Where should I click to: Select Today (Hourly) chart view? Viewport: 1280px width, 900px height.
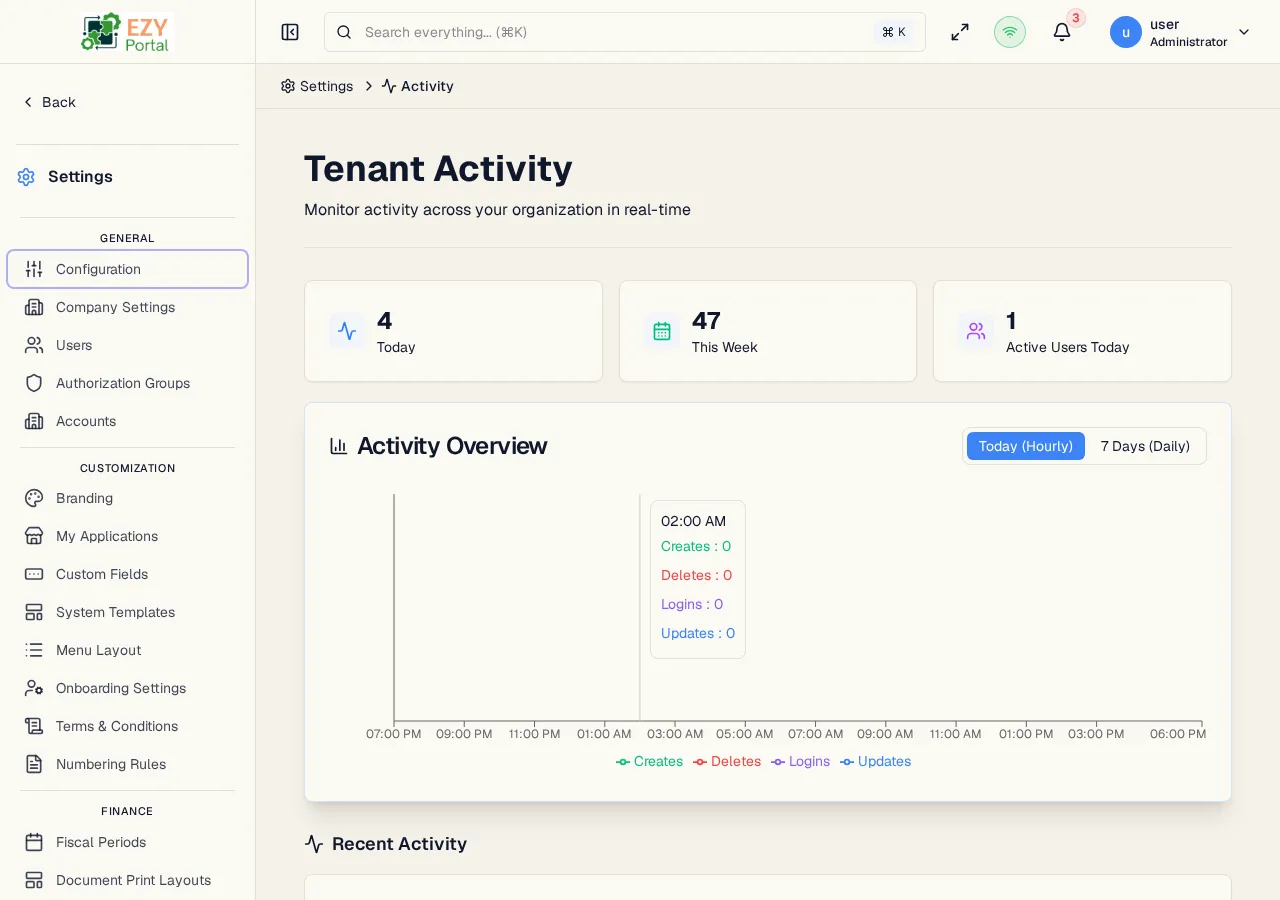point(1025,446)
